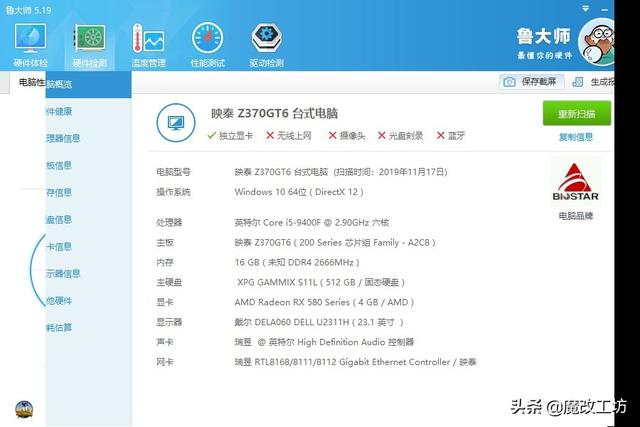Viewport: 640px width, 427px height.
Task: Click the High Definition Audio sound card value
Action: (x=324, y=342)
